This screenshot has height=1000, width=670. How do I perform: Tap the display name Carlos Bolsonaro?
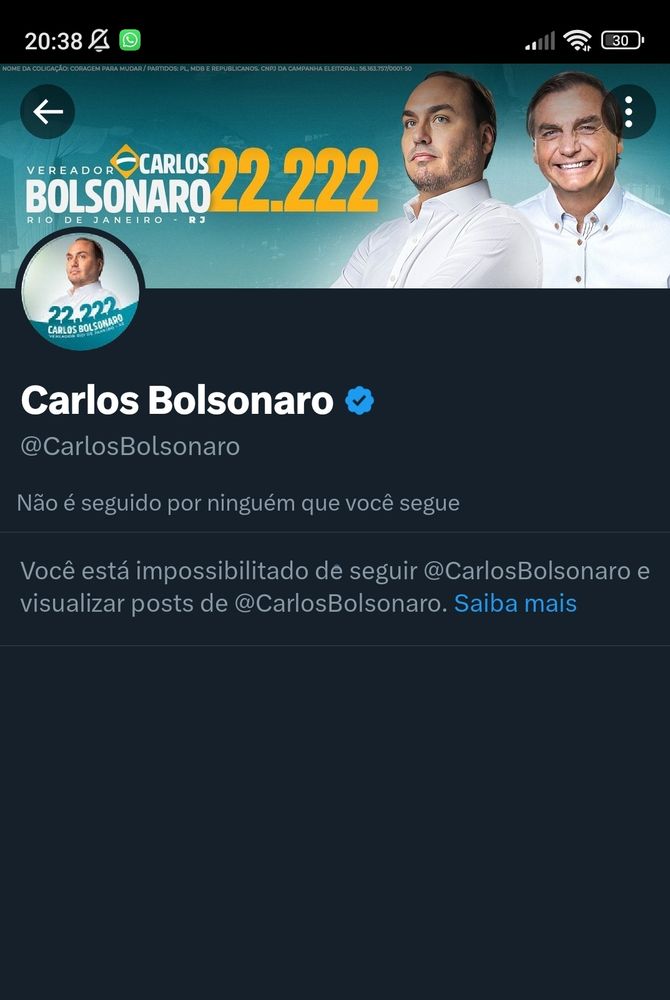tap(177, 401)
